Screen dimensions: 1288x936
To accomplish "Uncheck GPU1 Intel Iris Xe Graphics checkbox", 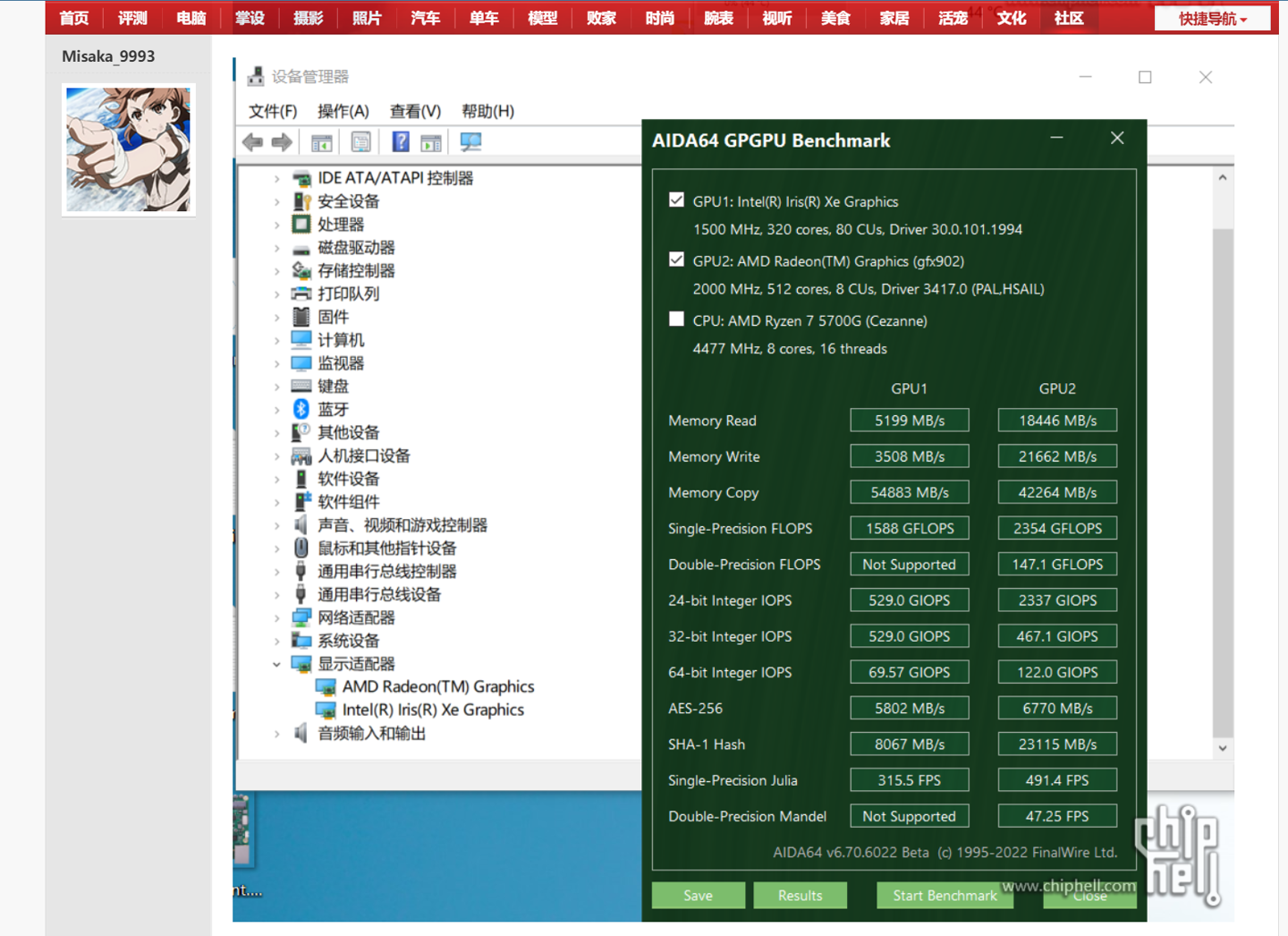I will pos(677,200).
